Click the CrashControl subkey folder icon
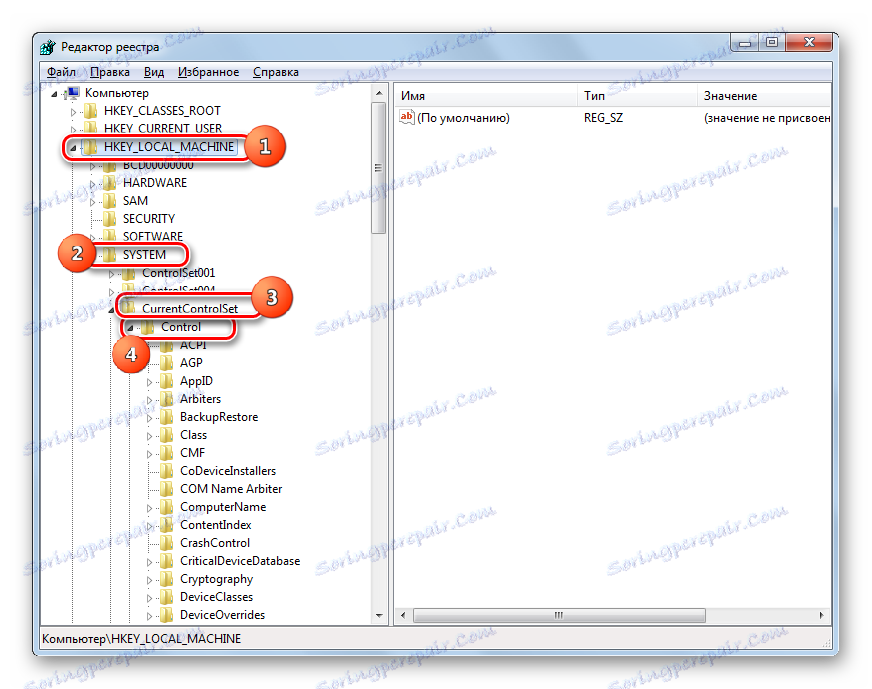The image size is (872, 689). coord(165,542)
